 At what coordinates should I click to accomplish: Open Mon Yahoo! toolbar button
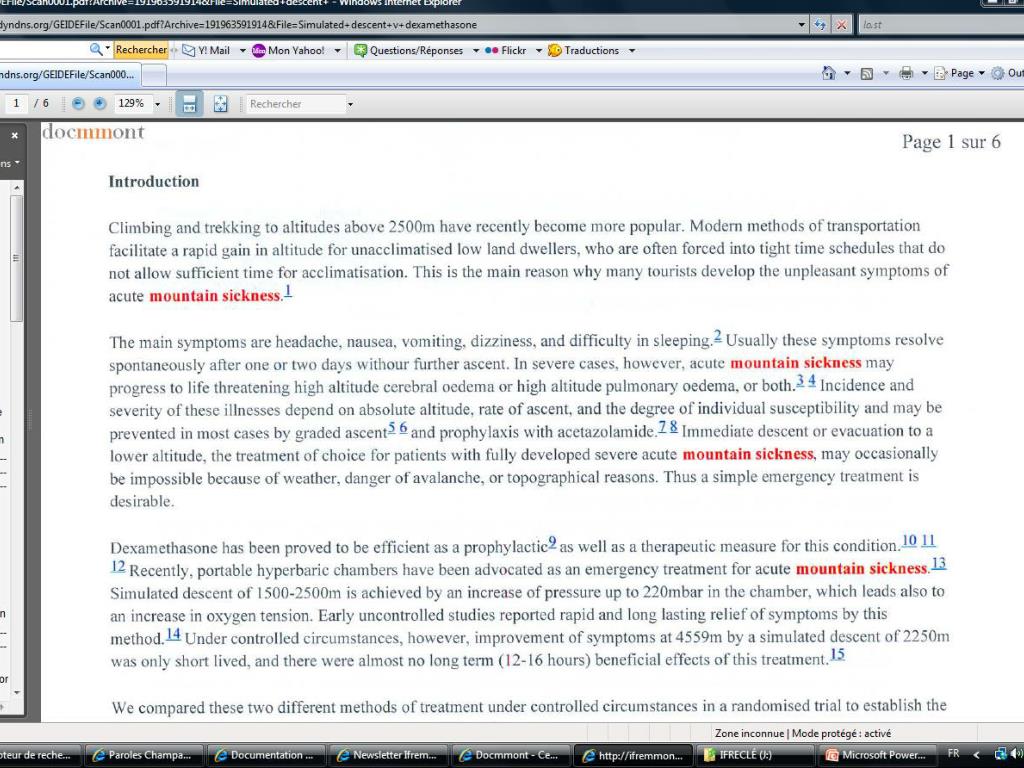point(288,50)
